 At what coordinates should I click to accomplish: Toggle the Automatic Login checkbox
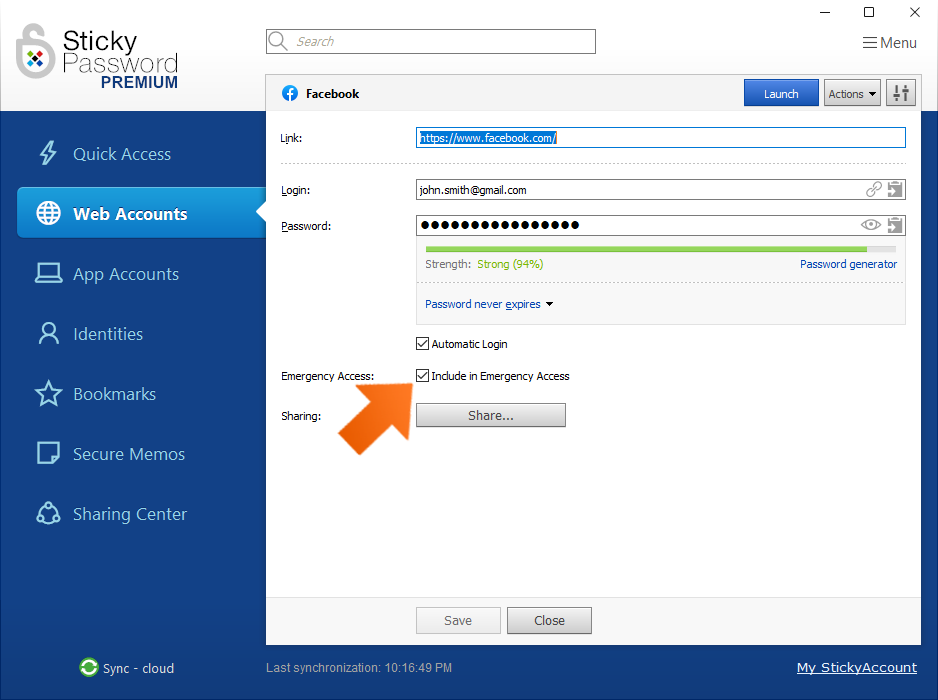tap(422, 343)
